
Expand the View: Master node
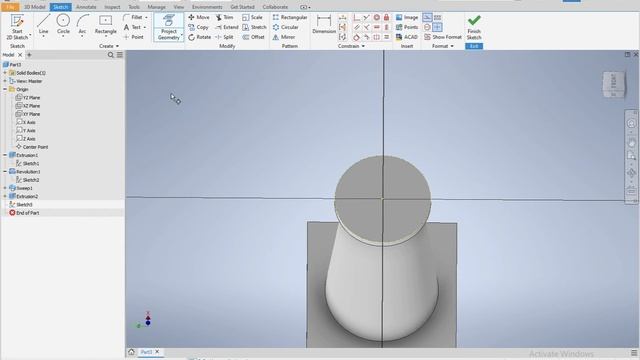click(x=5, y=81)
